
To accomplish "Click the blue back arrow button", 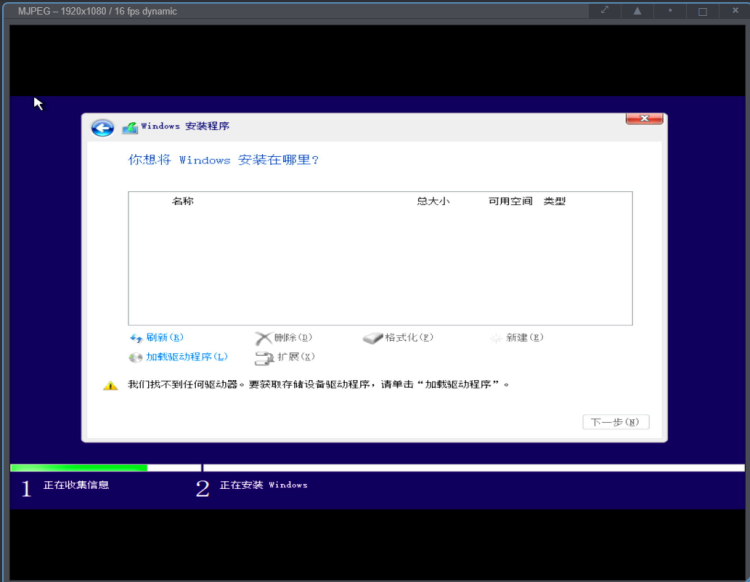I will [102, 128].
